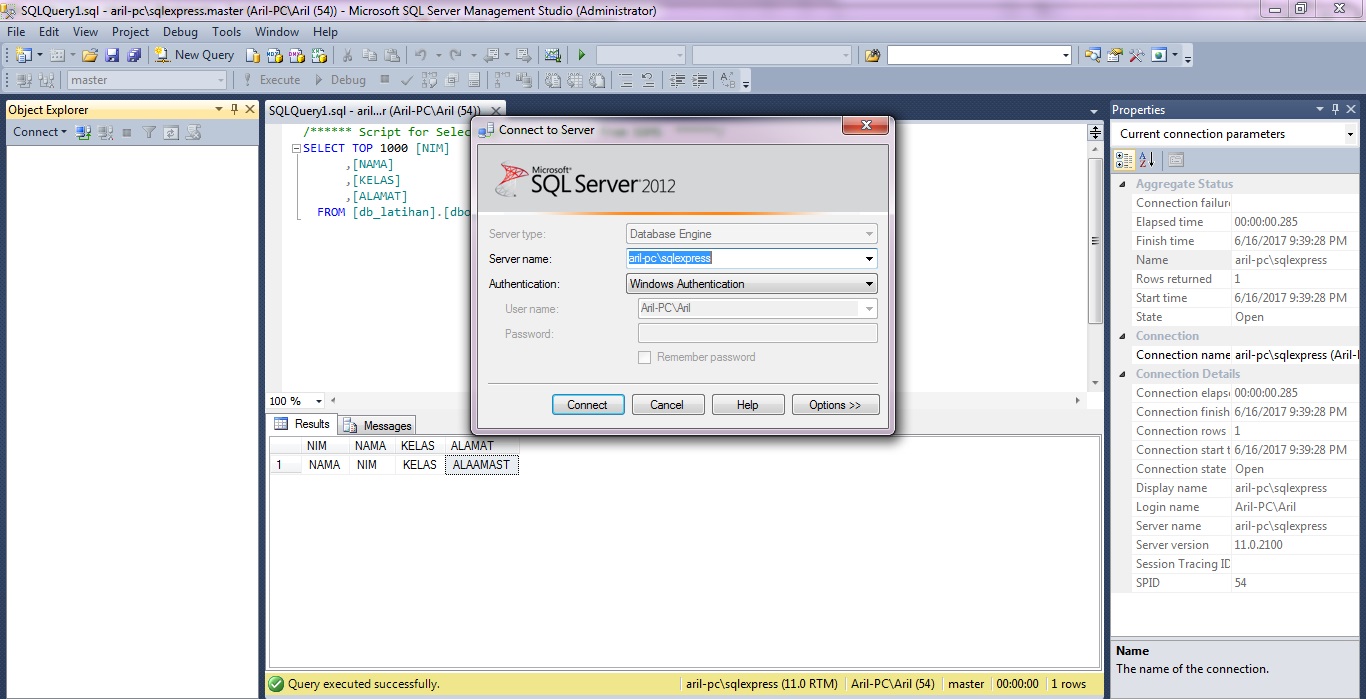This screenshot has width=1366, height=699.
Task: Click the Save All icon
Action: click(134, 55)
